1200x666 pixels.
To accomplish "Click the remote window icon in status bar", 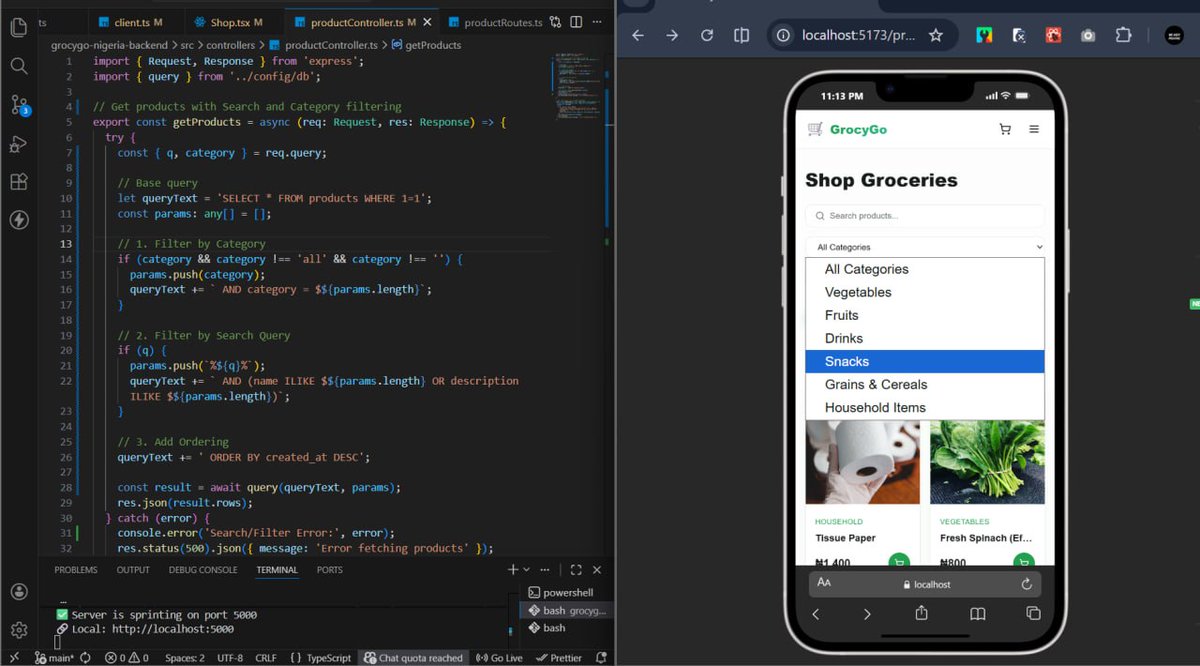I will click(14, 658).
